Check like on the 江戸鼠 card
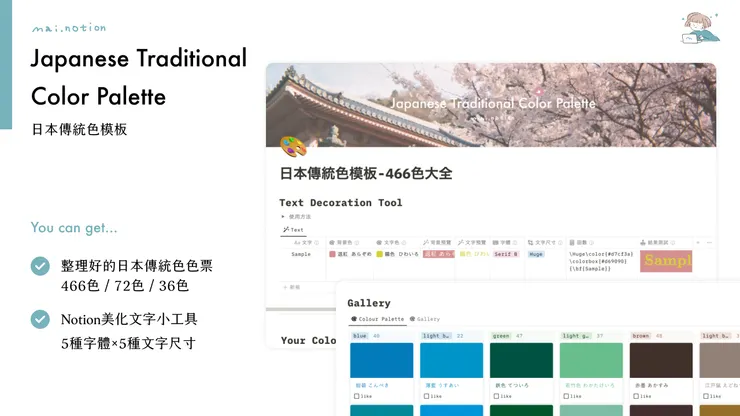 pyautogui.click(x=706, y=397)
